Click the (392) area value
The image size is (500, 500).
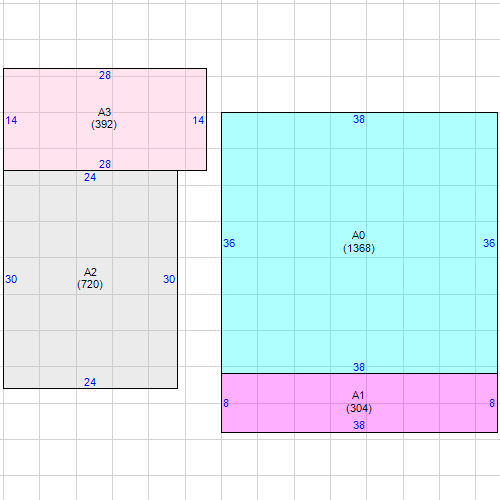tap(104, 124)
